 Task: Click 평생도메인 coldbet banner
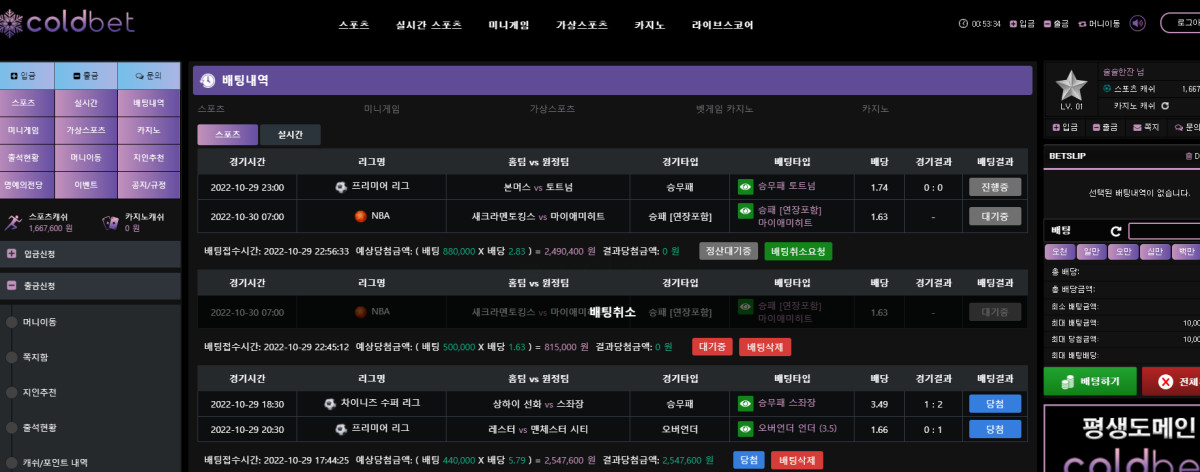[x=1121, y=438]
